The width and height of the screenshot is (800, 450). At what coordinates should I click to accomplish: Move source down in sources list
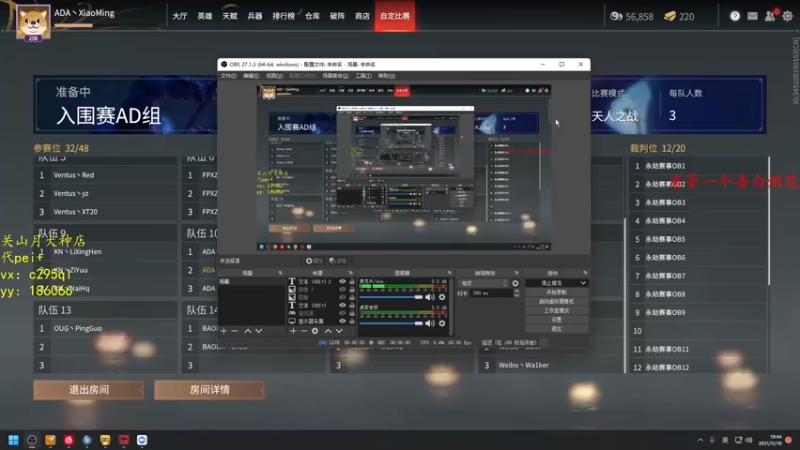point(339,331)
